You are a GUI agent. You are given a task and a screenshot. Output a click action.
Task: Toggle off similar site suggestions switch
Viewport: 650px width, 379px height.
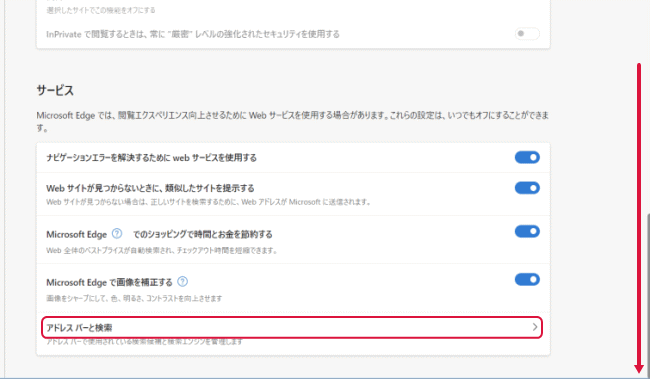pyautogui.click(x=527, y=188)
